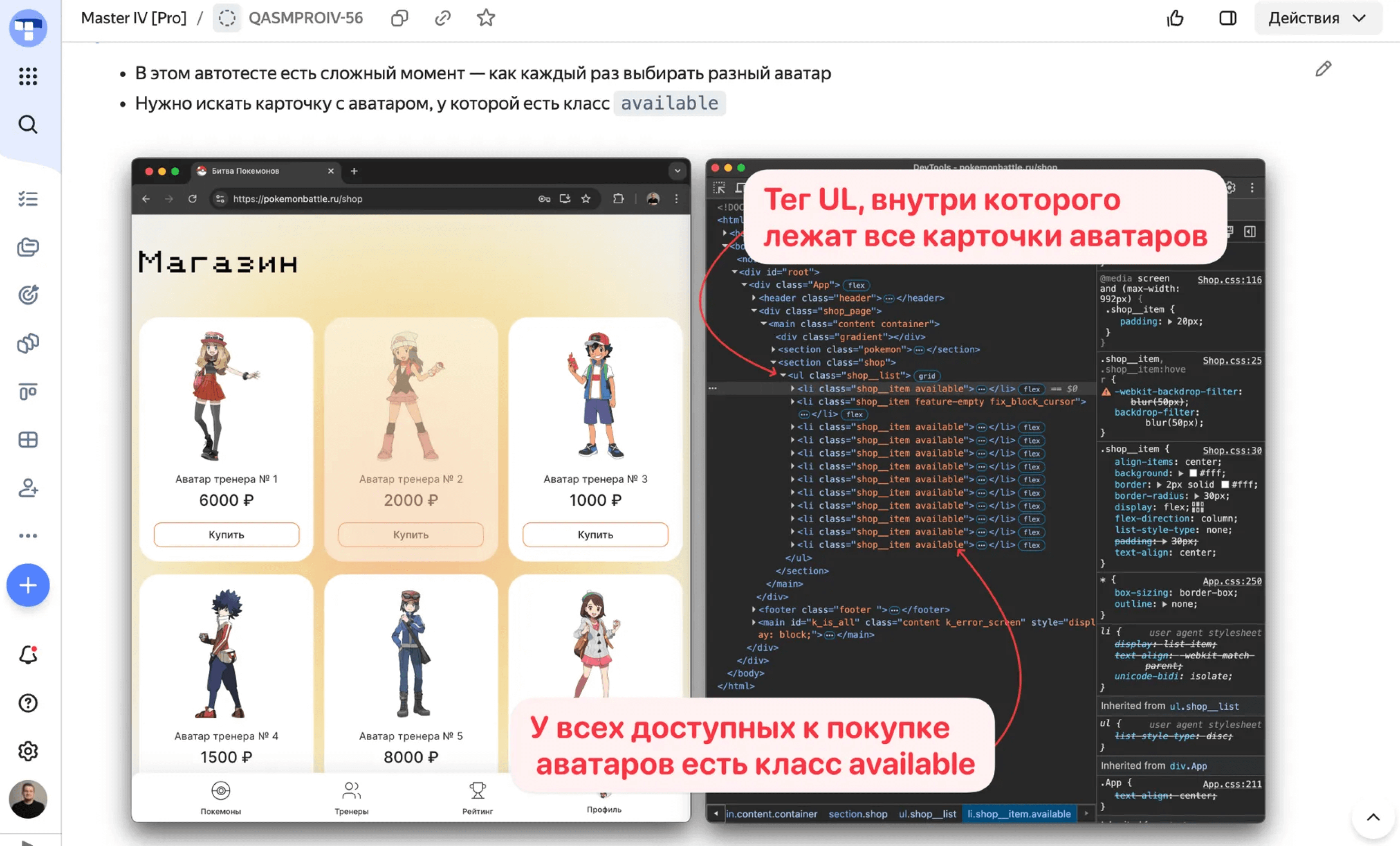This screenshot has height=846, width=1400.
Task: Open the checklist tasks icon in sidebar
Action: (x=28, y=199)
